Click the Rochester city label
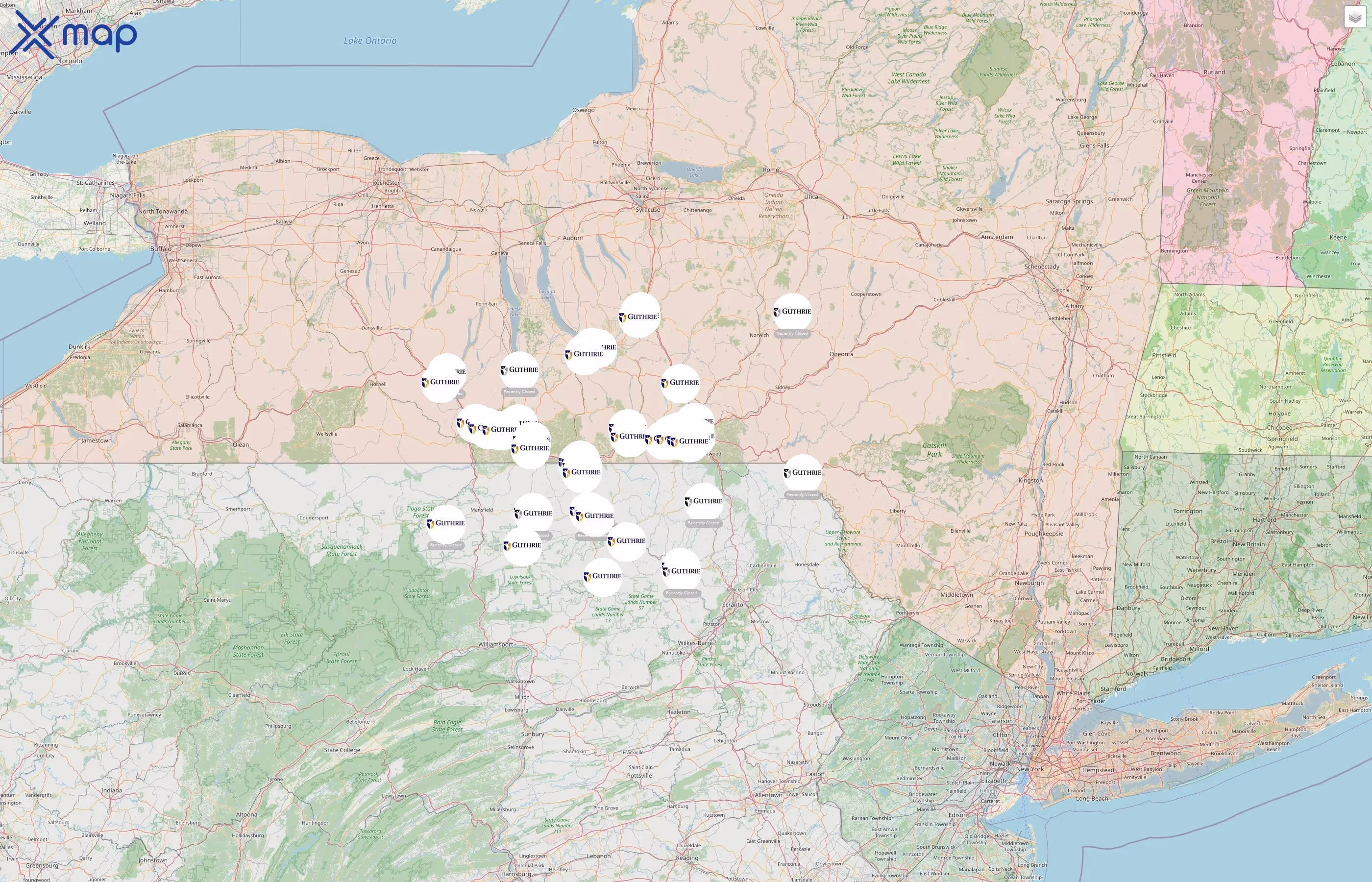1372x882 pixels. 386,183
